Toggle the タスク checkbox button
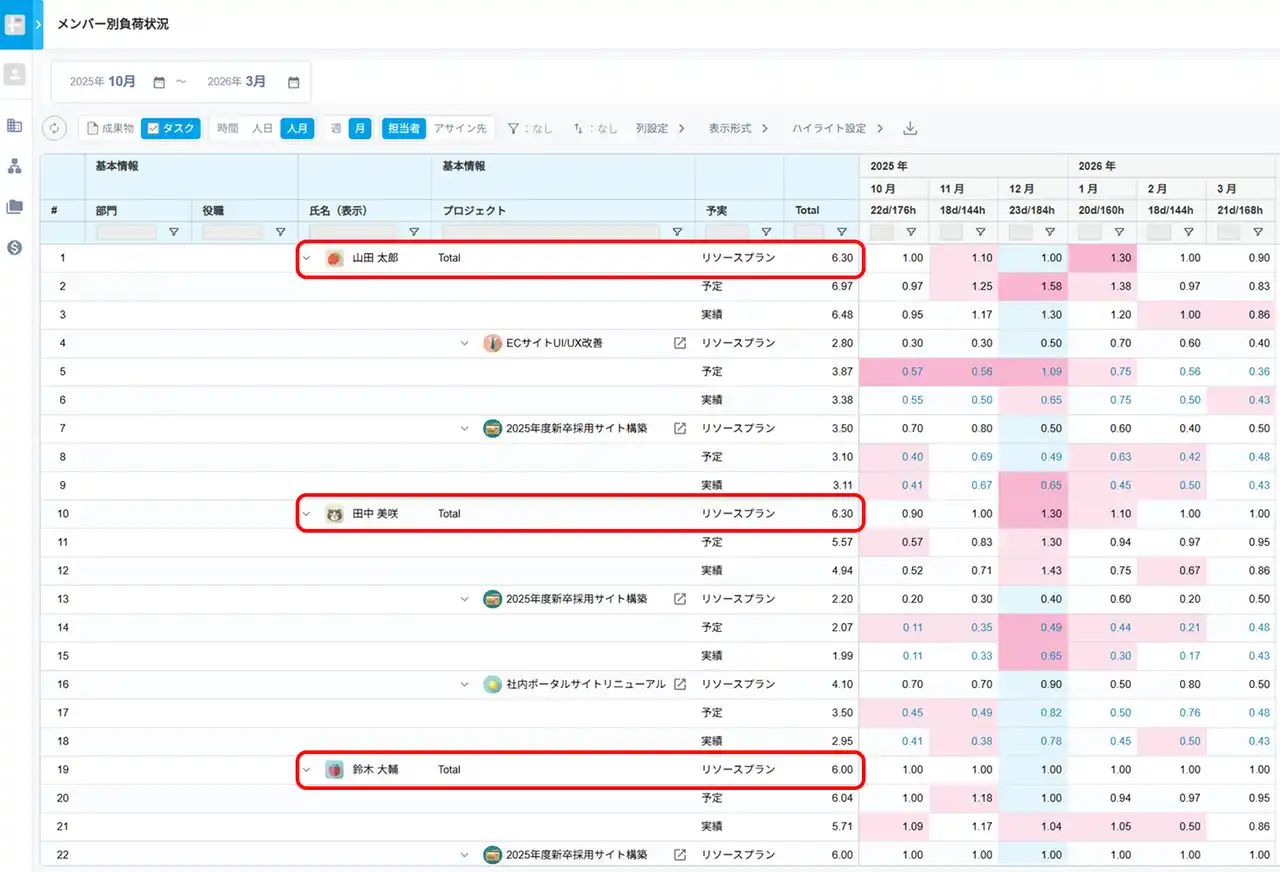 (x=171, y=128)
